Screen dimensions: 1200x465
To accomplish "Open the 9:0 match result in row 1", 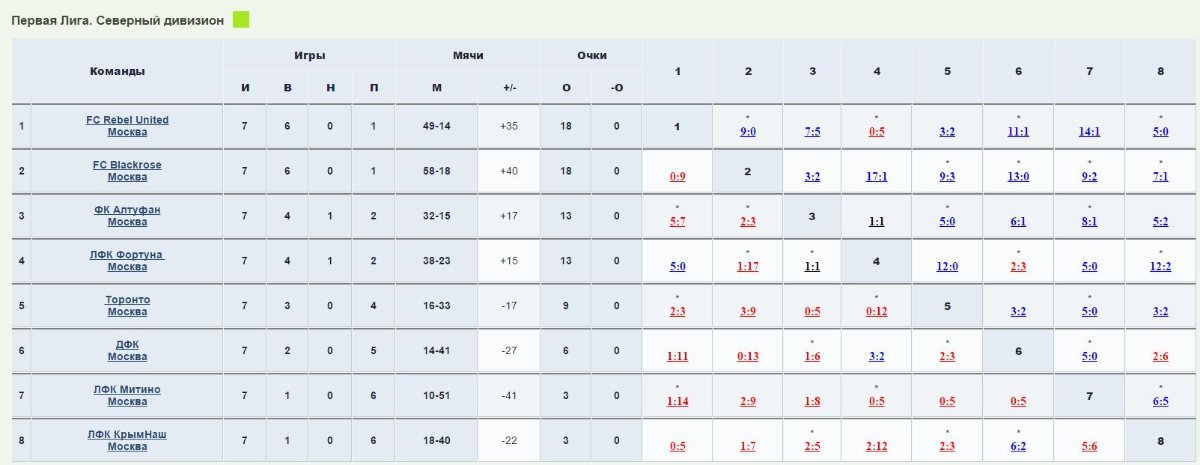I will point(748,131).
